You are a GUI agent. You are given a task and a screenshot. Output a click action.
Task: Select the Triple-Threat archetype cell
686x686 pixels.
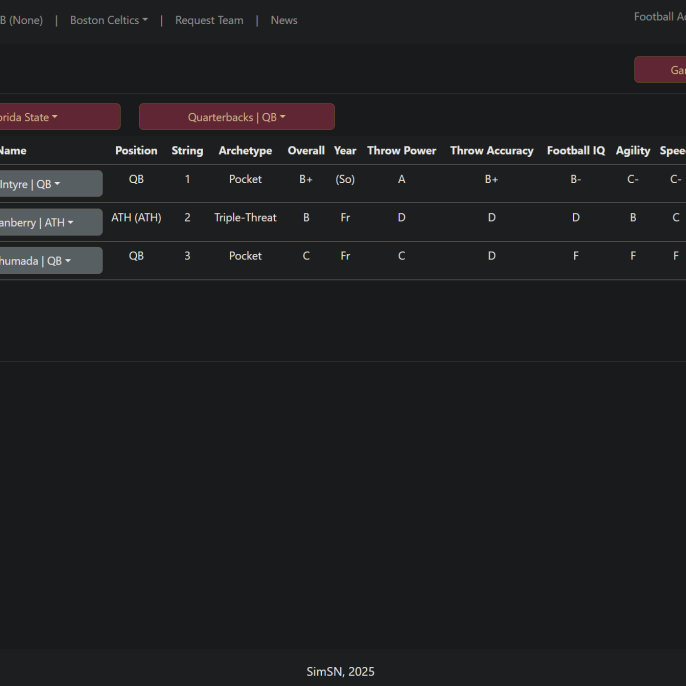[x=245, y=217]
